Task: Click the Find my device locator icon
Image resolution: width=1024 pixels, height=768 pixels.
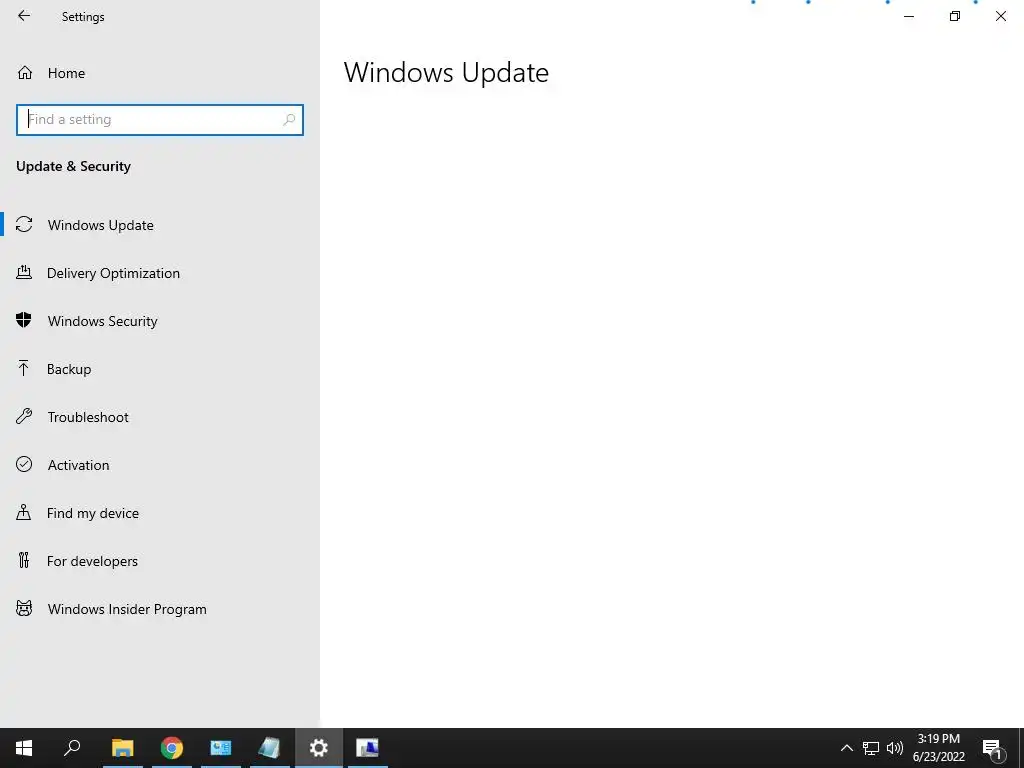Action: click(x=24, y=512)
